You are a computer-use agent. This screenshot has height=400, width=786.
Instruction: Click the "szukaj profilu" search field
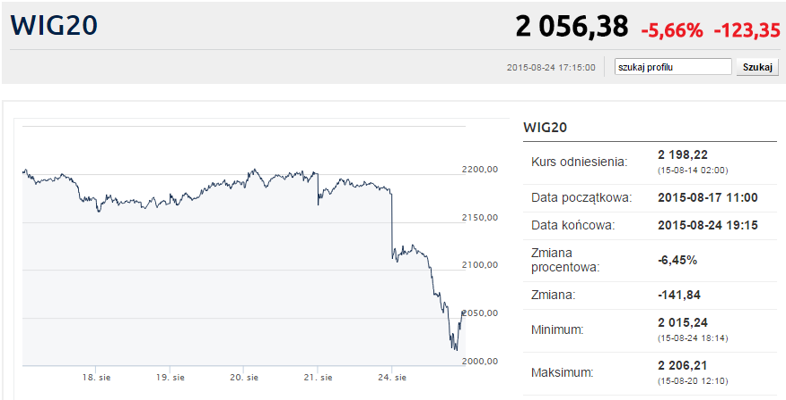[x=673, y=67]
